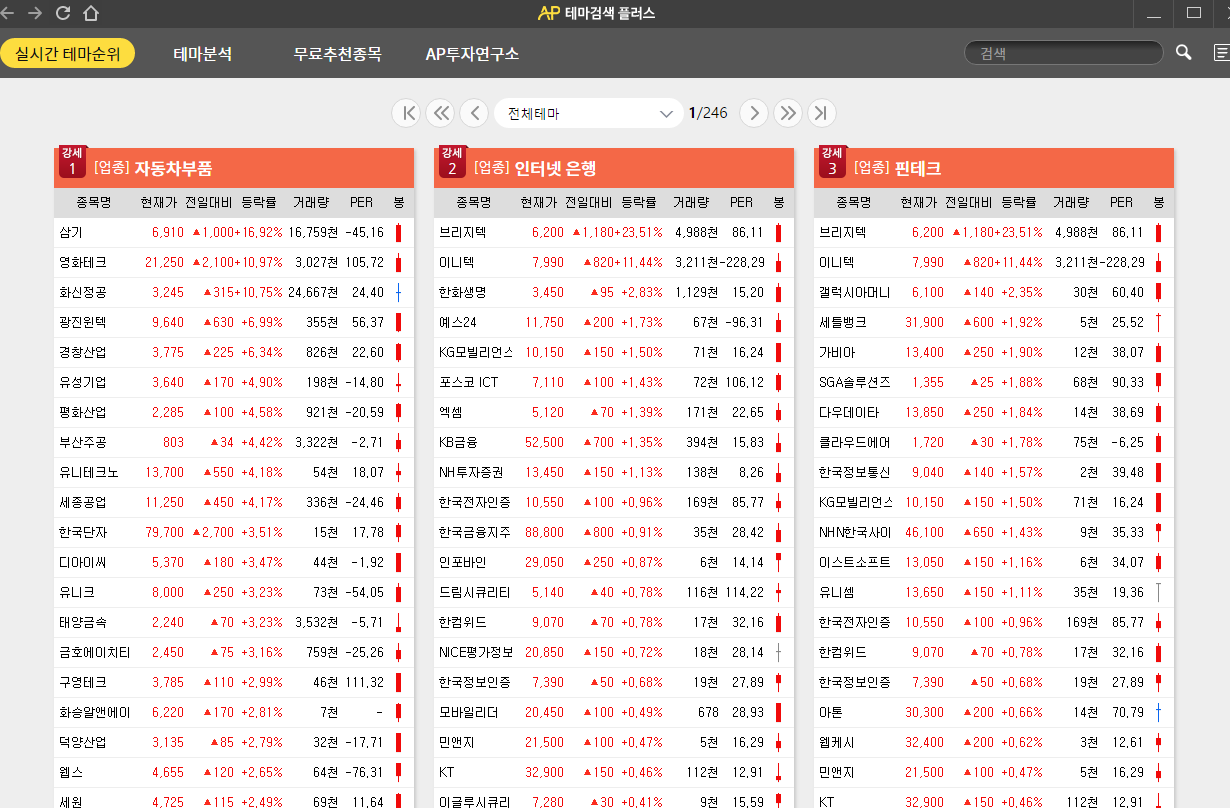Click the 드림시큐리티 stock name
The height and width of the screenshot is (808, 1230).
pyautogui.click(x=474, y=593)
